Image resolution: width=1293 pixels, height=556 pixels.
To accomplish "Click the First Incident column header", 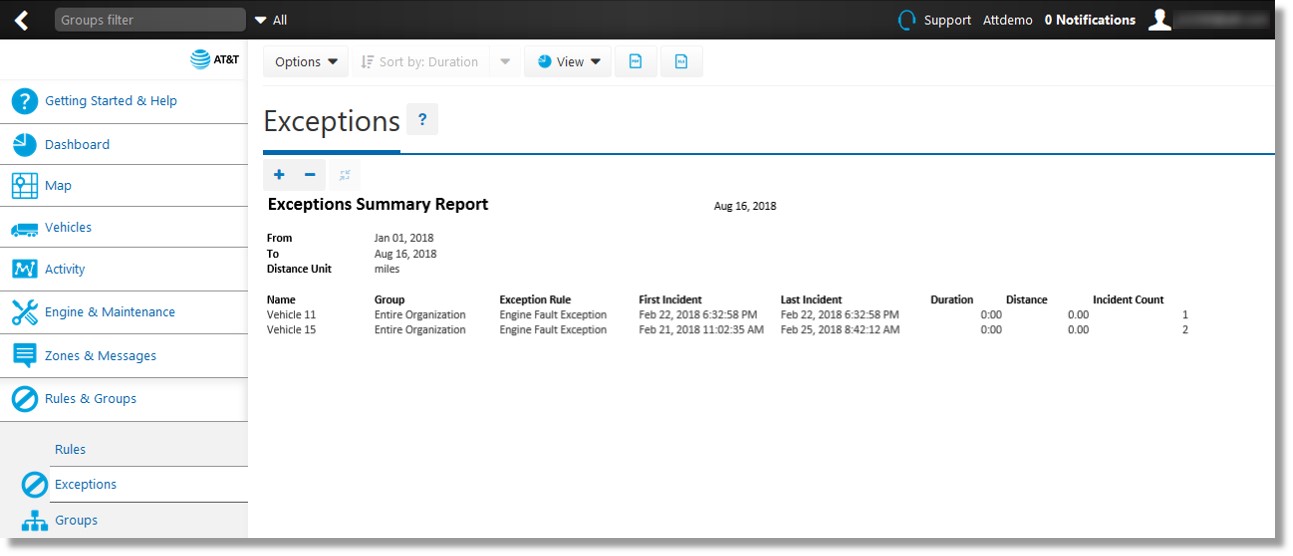I will [670, 299].
